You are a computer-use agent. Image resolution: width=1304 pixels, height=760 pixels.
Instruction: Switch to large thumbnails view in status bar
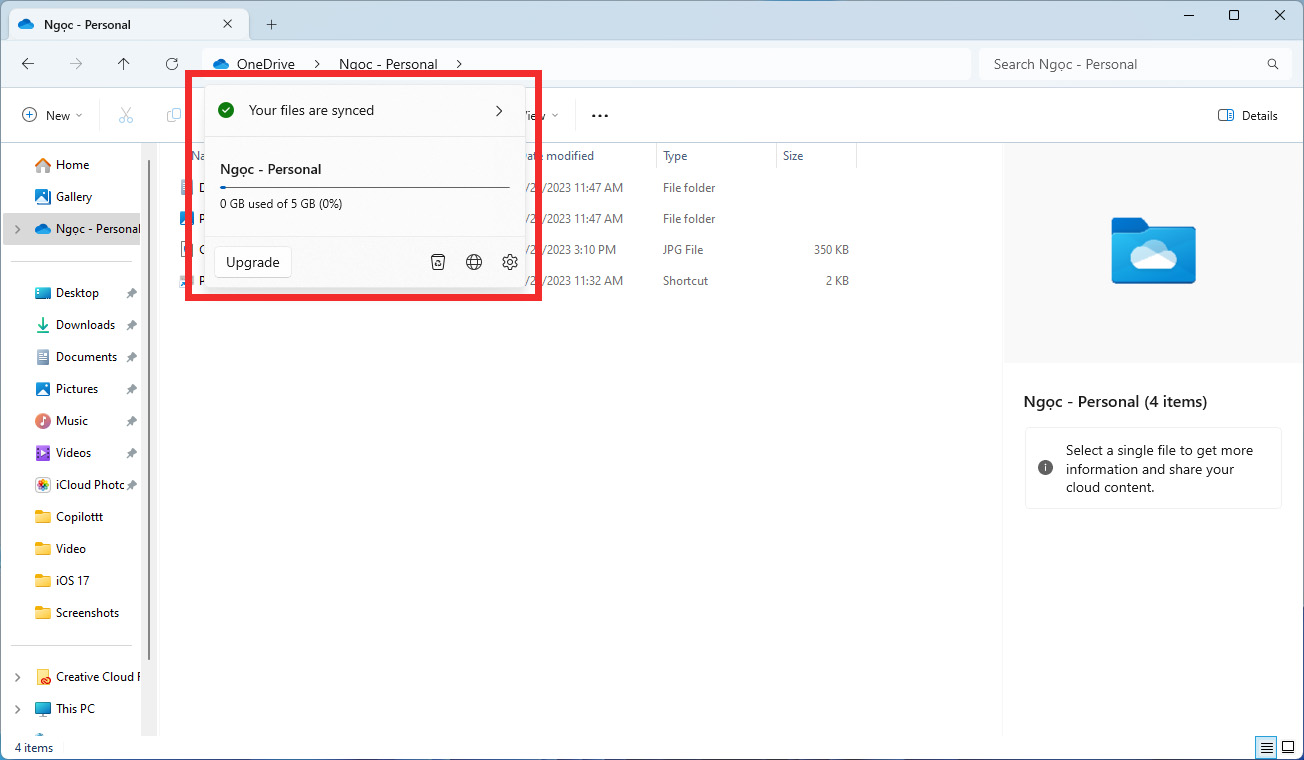pyautogui.click(x=1288, y=747)
